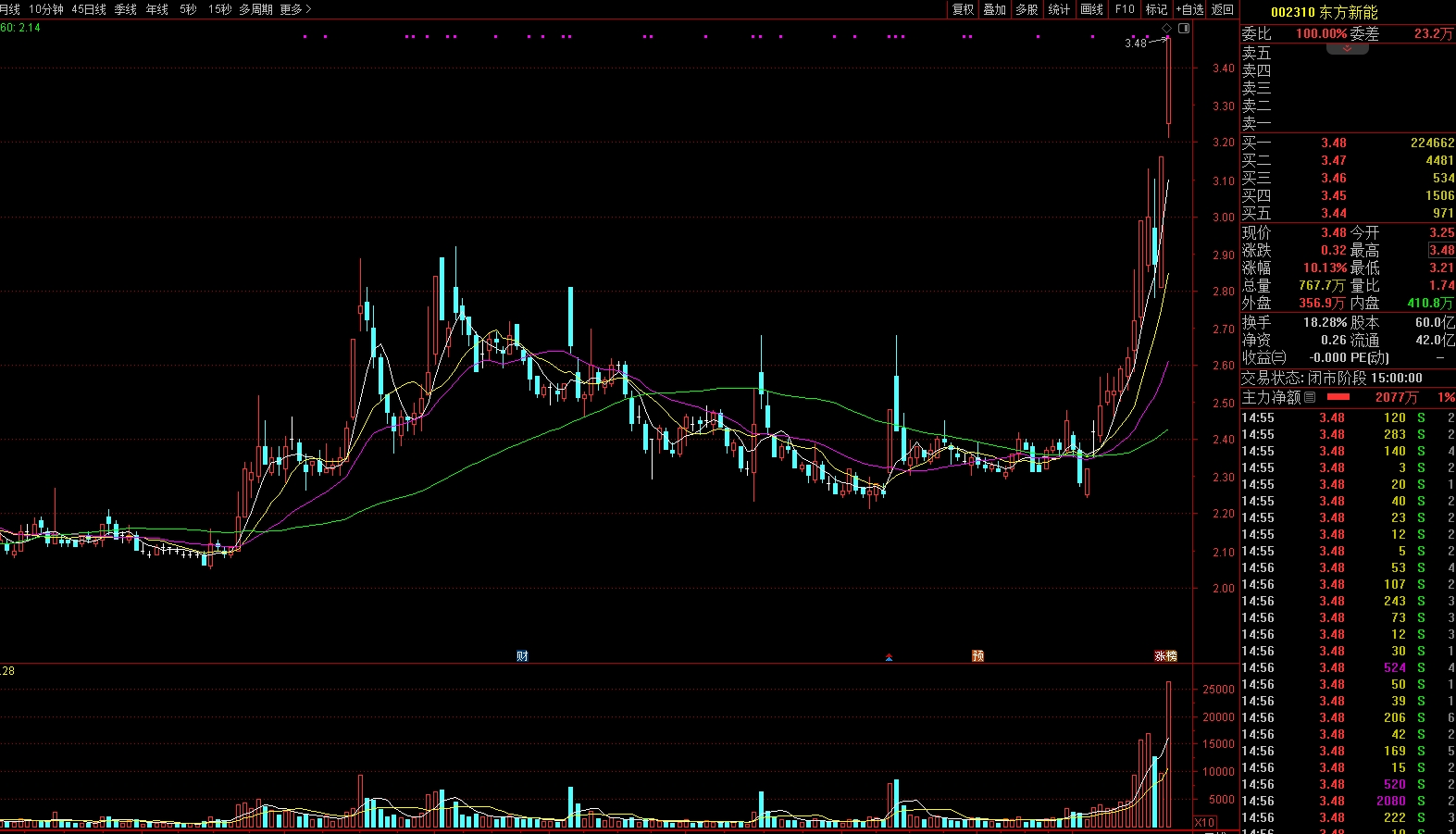The width and height of the screenshot is (1456, 834).
Task: Click the 返回 back button
Action: [x=1223, y=9]
